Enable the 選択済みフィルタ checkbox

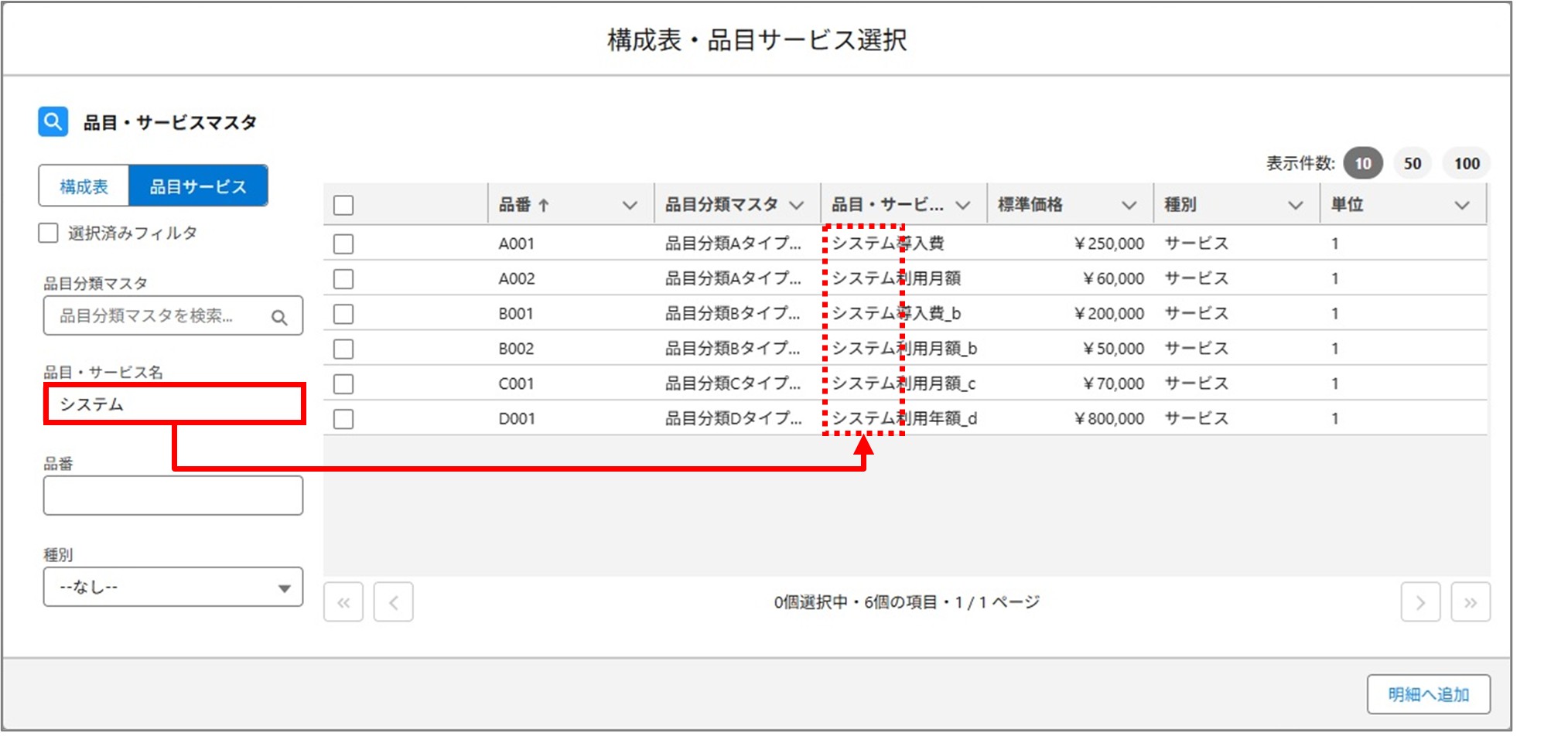[x=48, y=232]
